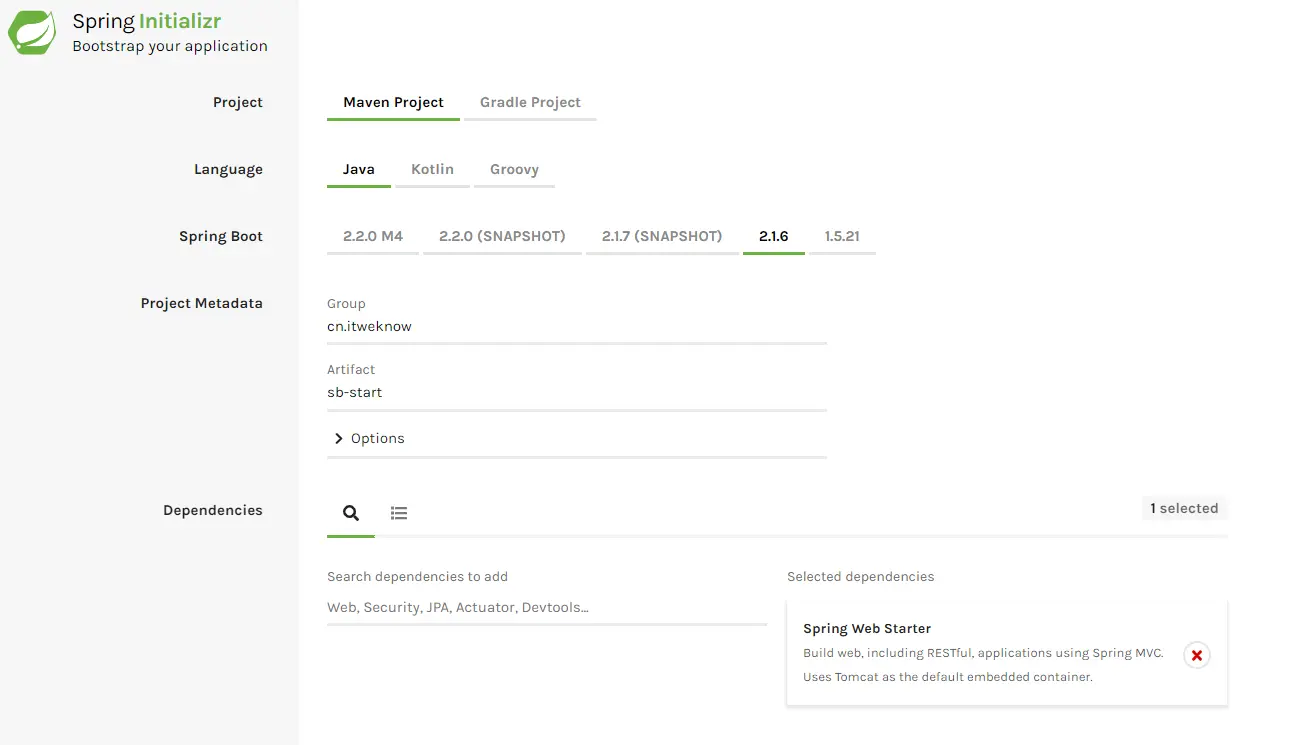Click the Spring Web Starter title

pos(867,628)
